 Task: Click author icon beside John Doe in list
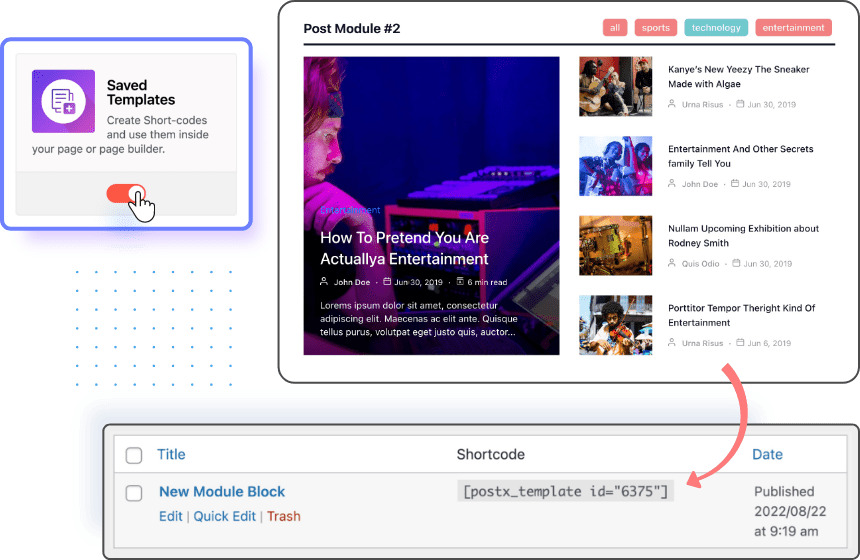671,183
